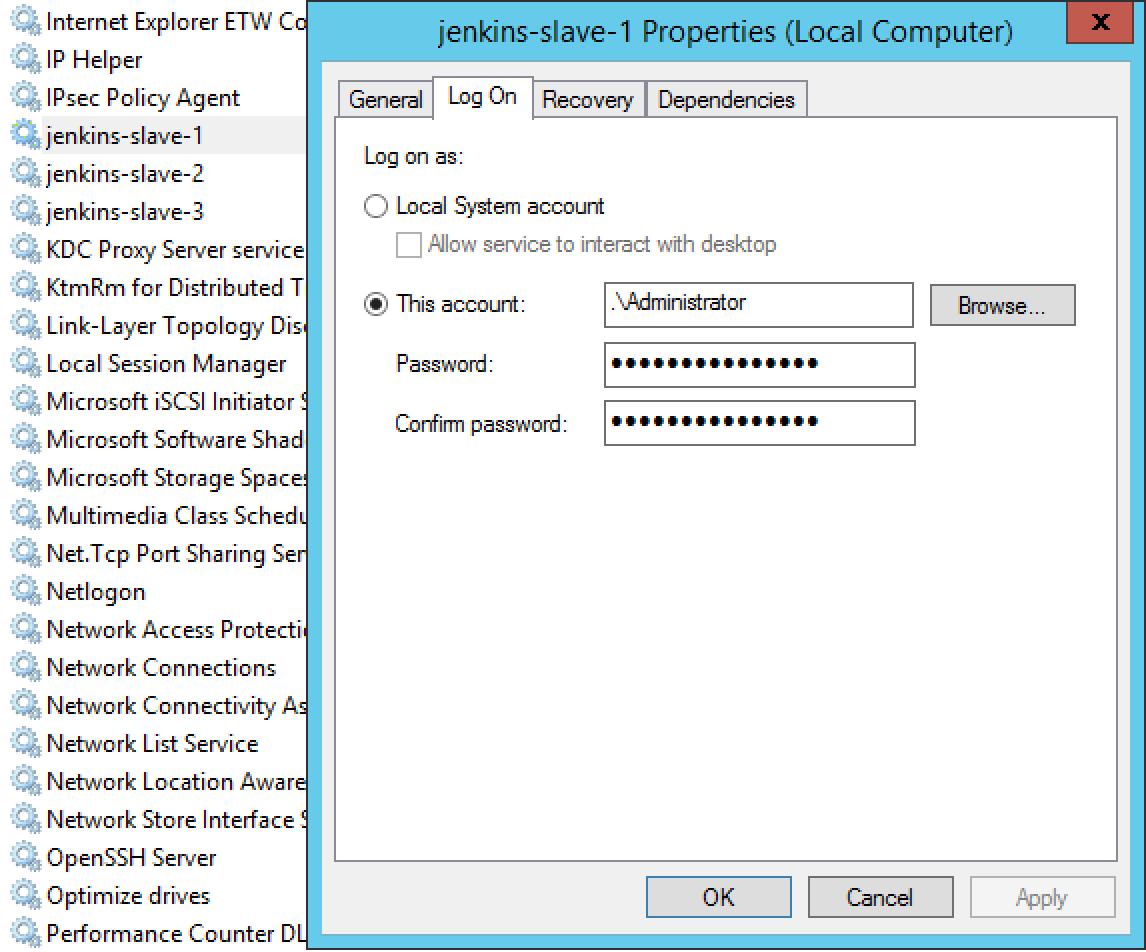Select the IPsec Policy Agent service name
The image size is (1146, 952).
(x=143, y=98)
